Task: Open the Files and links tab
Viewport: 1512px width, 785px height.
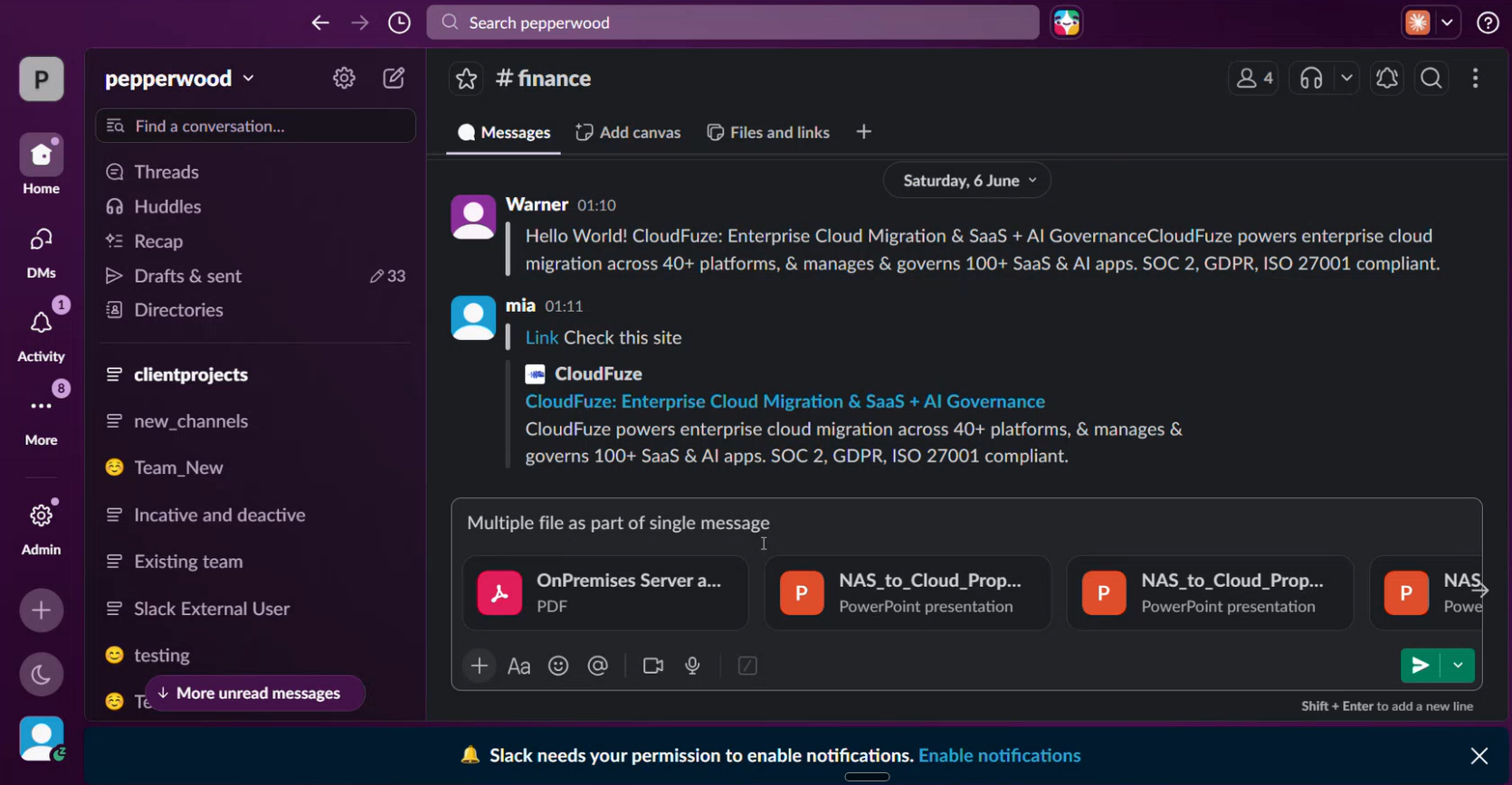Action: click(768, 133)
